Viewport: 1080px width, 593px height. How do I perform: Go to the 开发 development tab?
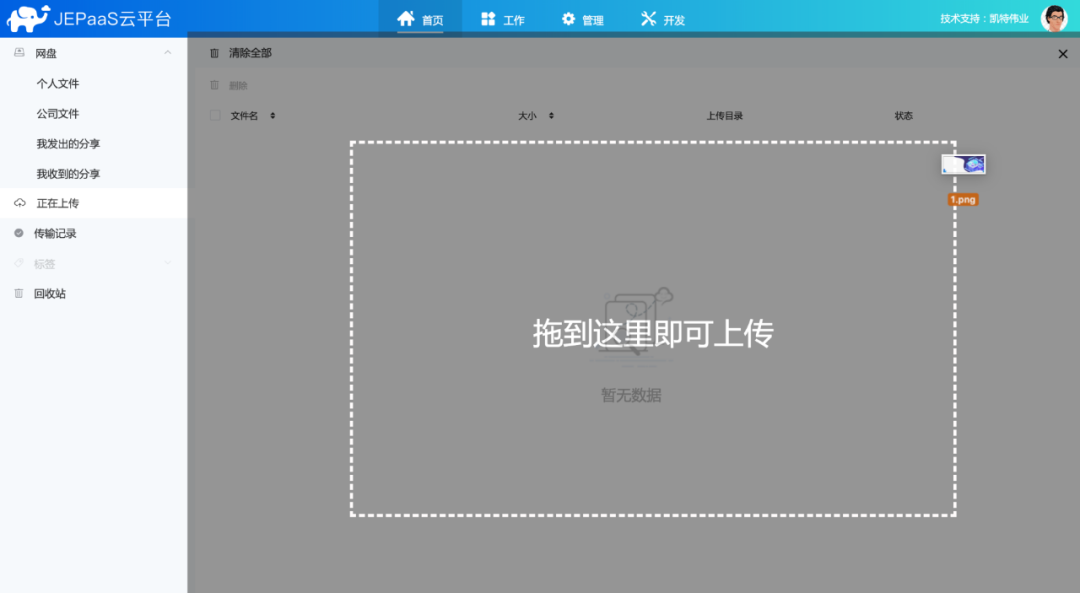click(x=663, y=19)
